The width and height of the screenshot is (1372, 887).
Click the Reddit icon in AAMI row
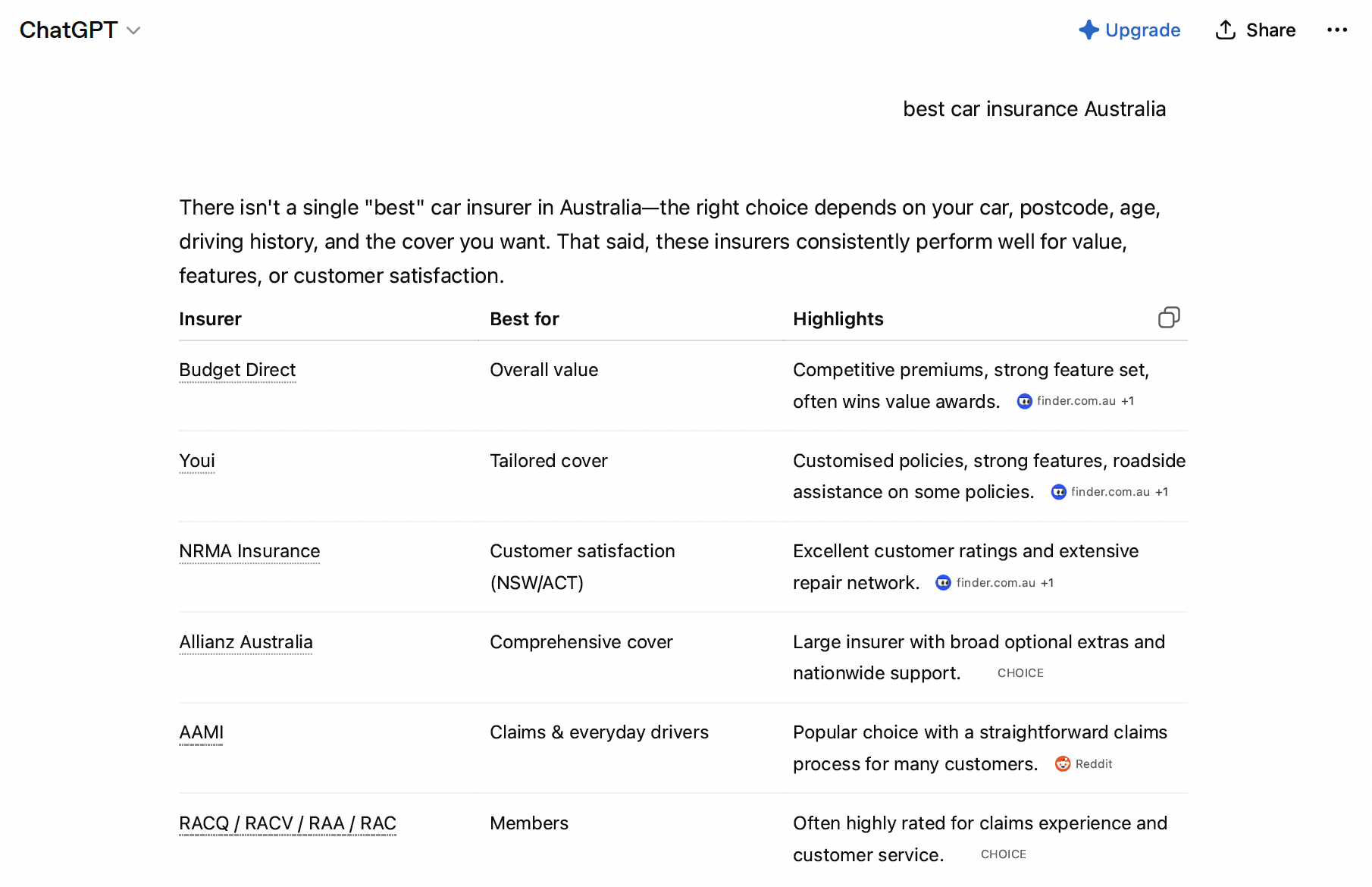pos(1063,764)
